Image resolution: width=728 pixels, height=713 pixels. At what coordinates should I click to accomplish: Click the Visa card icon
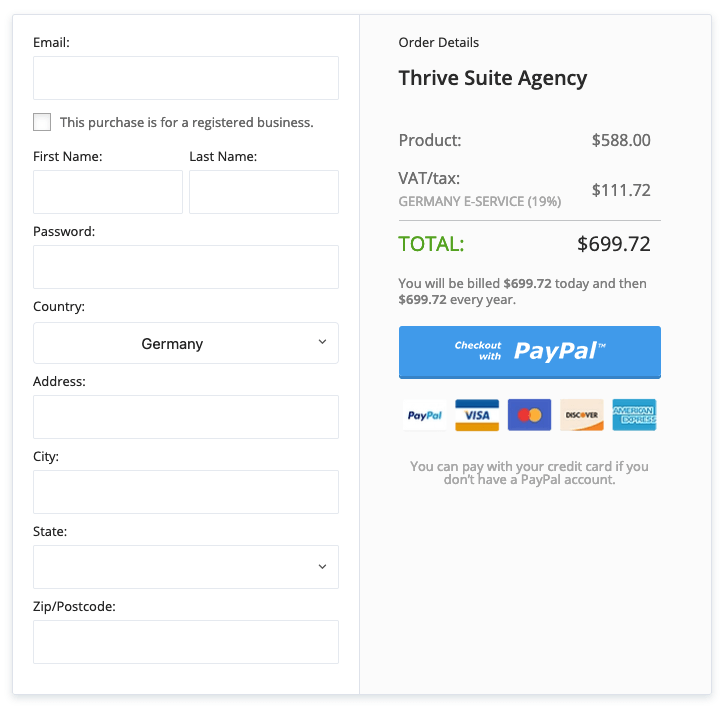(x=477, y=415)
